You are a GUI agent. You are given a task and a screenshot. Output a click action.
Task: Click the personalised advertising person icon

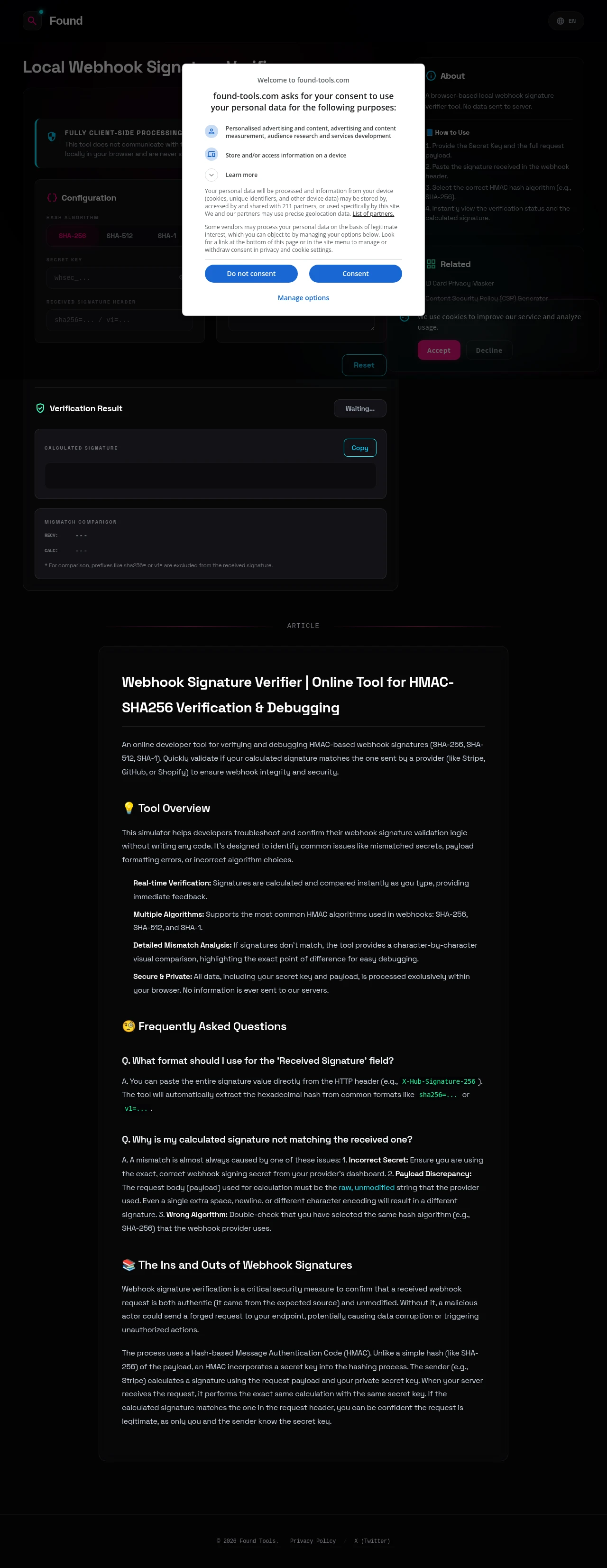tap(211, 131)
